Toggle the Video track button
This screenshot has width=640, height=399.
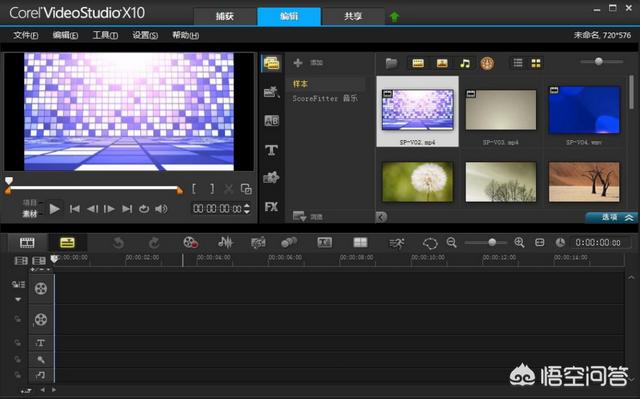[40, 288]
